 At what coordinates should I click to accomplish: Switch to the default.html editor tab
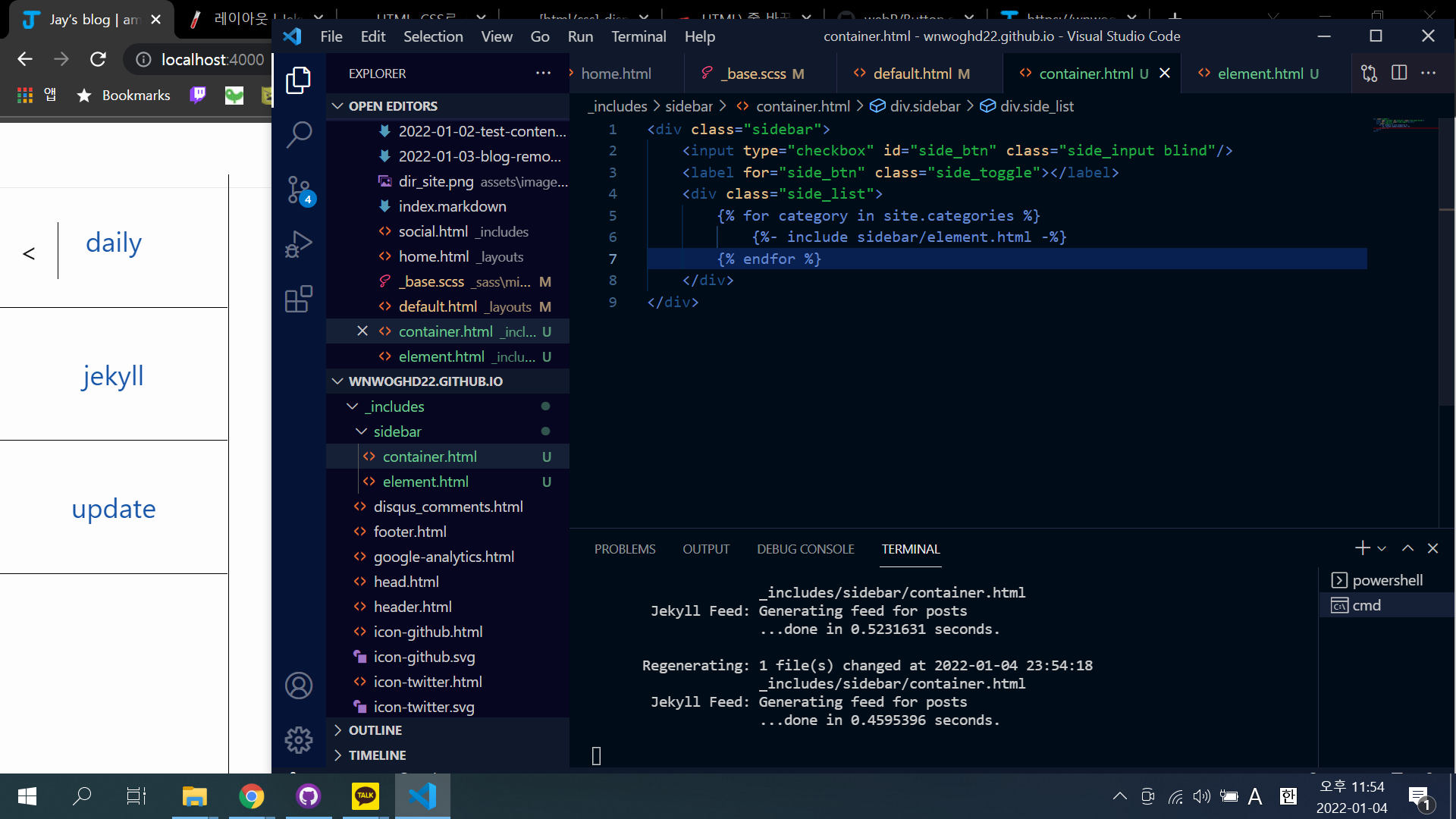coord(920,74)
